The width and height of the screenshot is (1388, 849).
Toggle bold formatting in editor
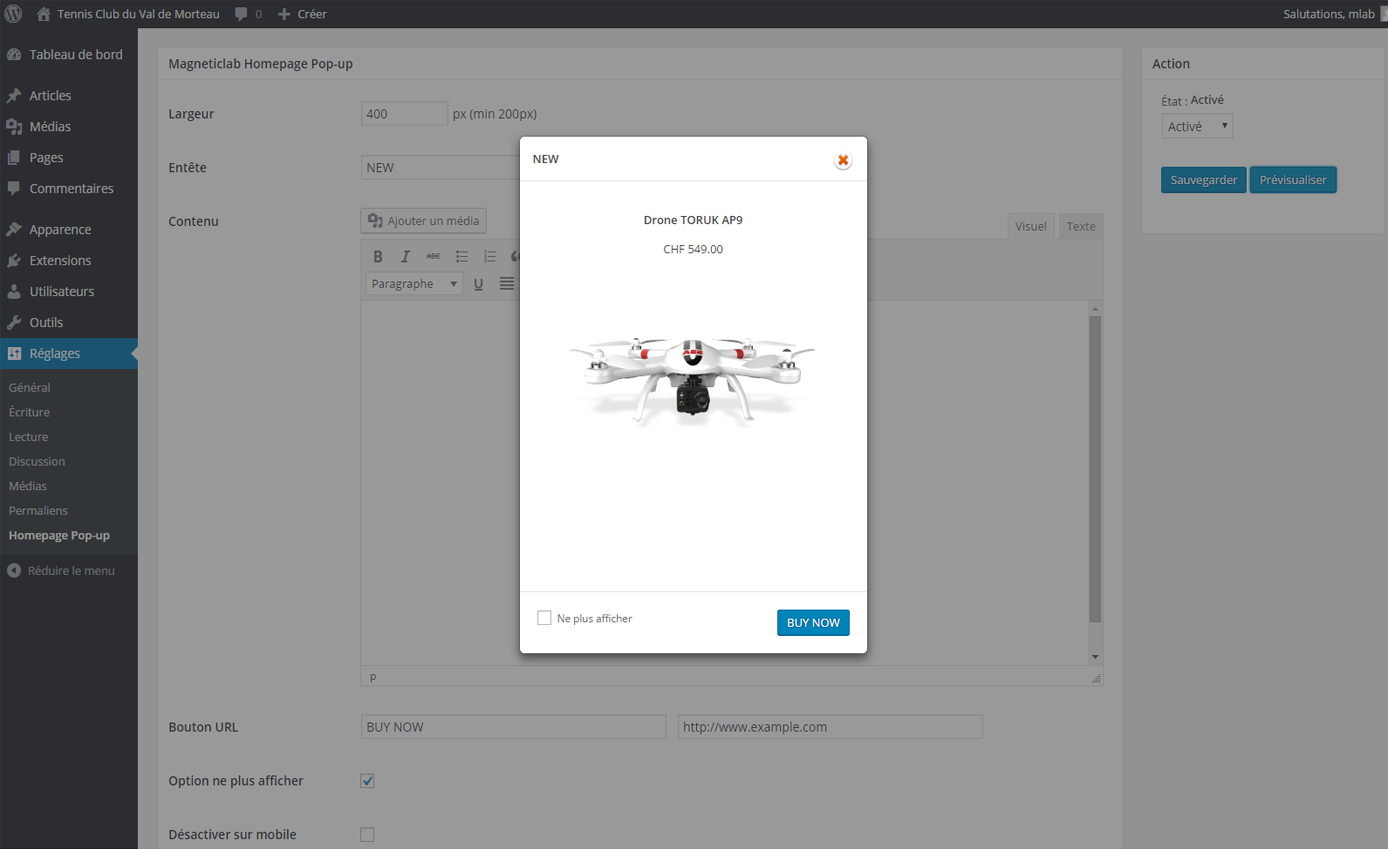coord(378,256)
